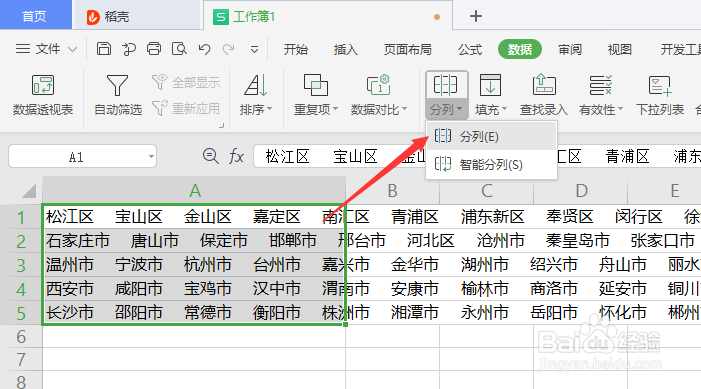Viewport: 701px width, 389px height.
Task: Expand the 数据对比 dropdown arrow
Action: tap(405, 109)
